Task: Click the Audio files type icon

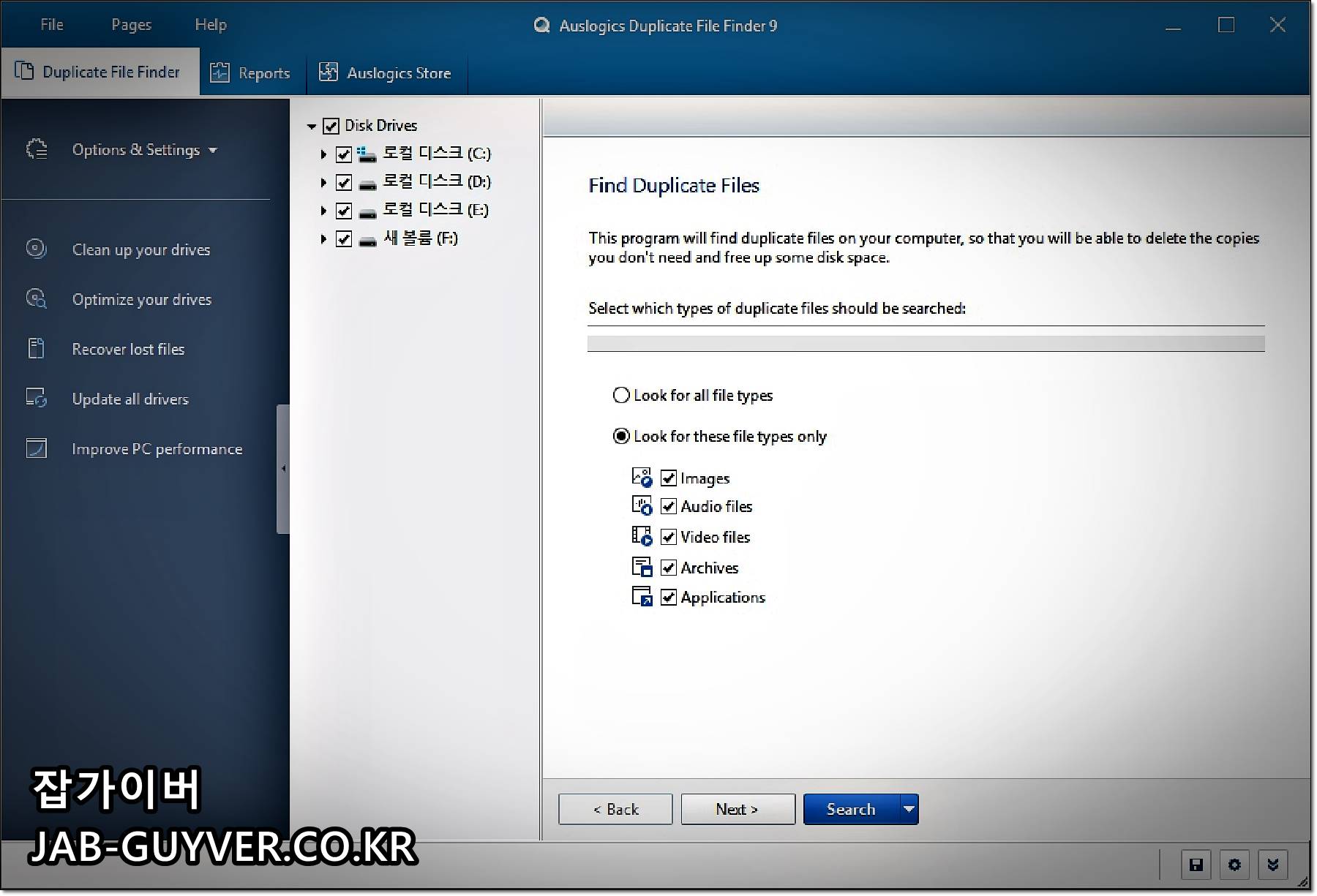Action: pyautogui.click(x=642, y=505)
